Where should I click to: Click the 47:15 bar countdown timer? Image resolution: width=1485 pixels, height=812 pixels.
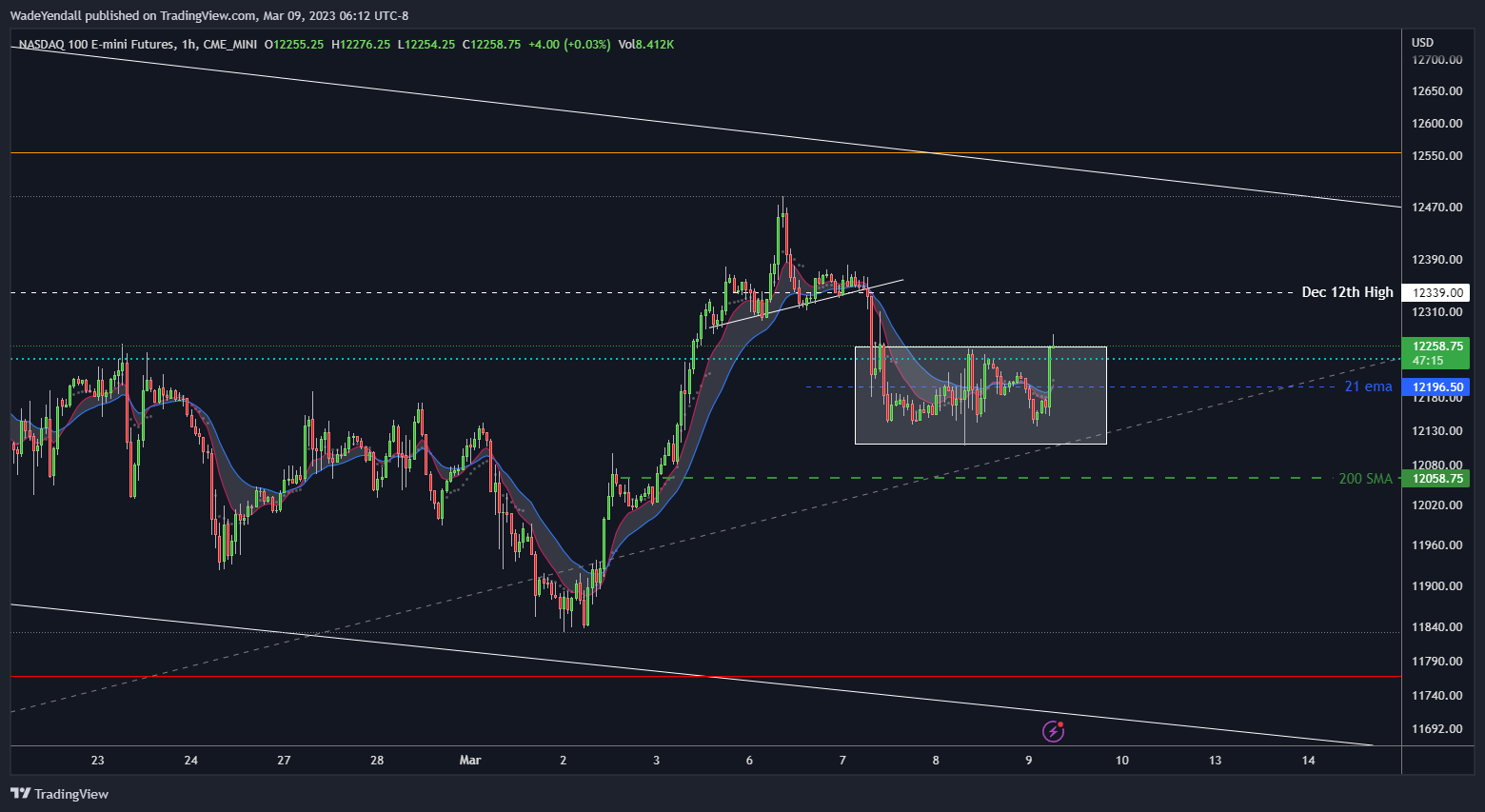point(1428,361)
